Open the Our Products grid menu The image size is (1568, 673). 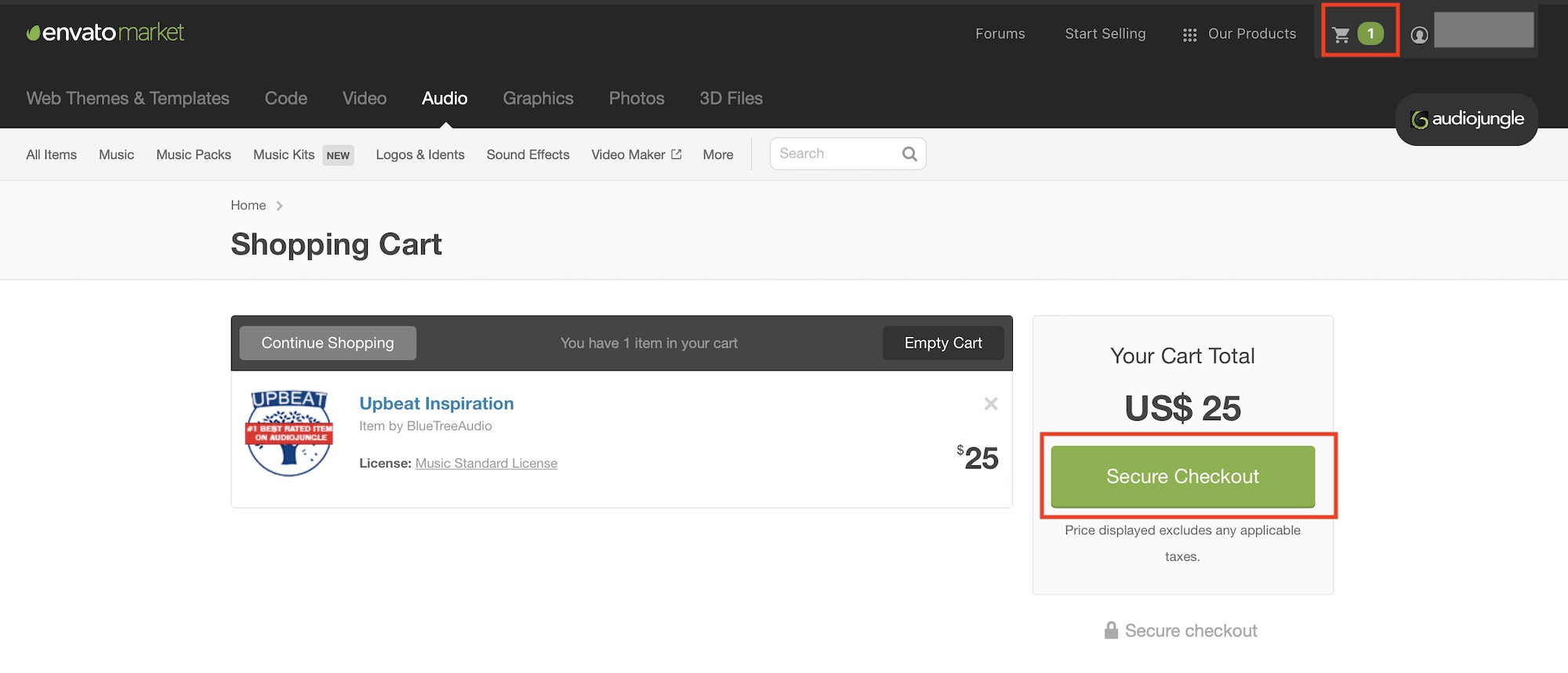[x=1240, y=34]
